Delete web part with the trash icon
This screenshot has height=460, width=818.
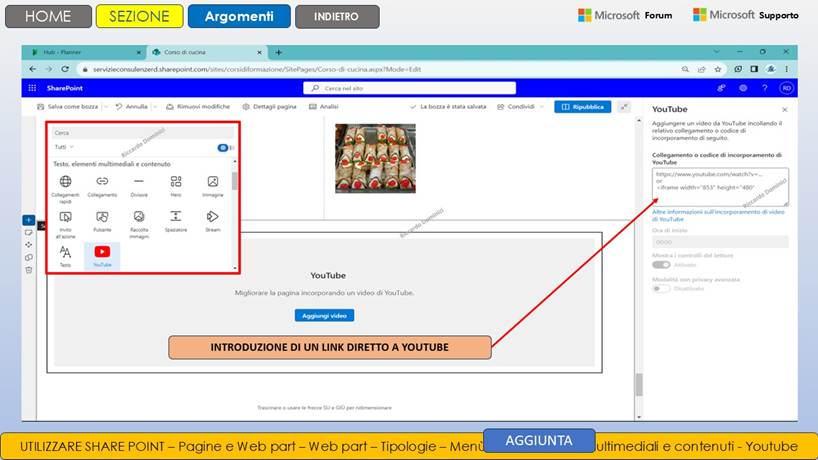click(29, 270)
